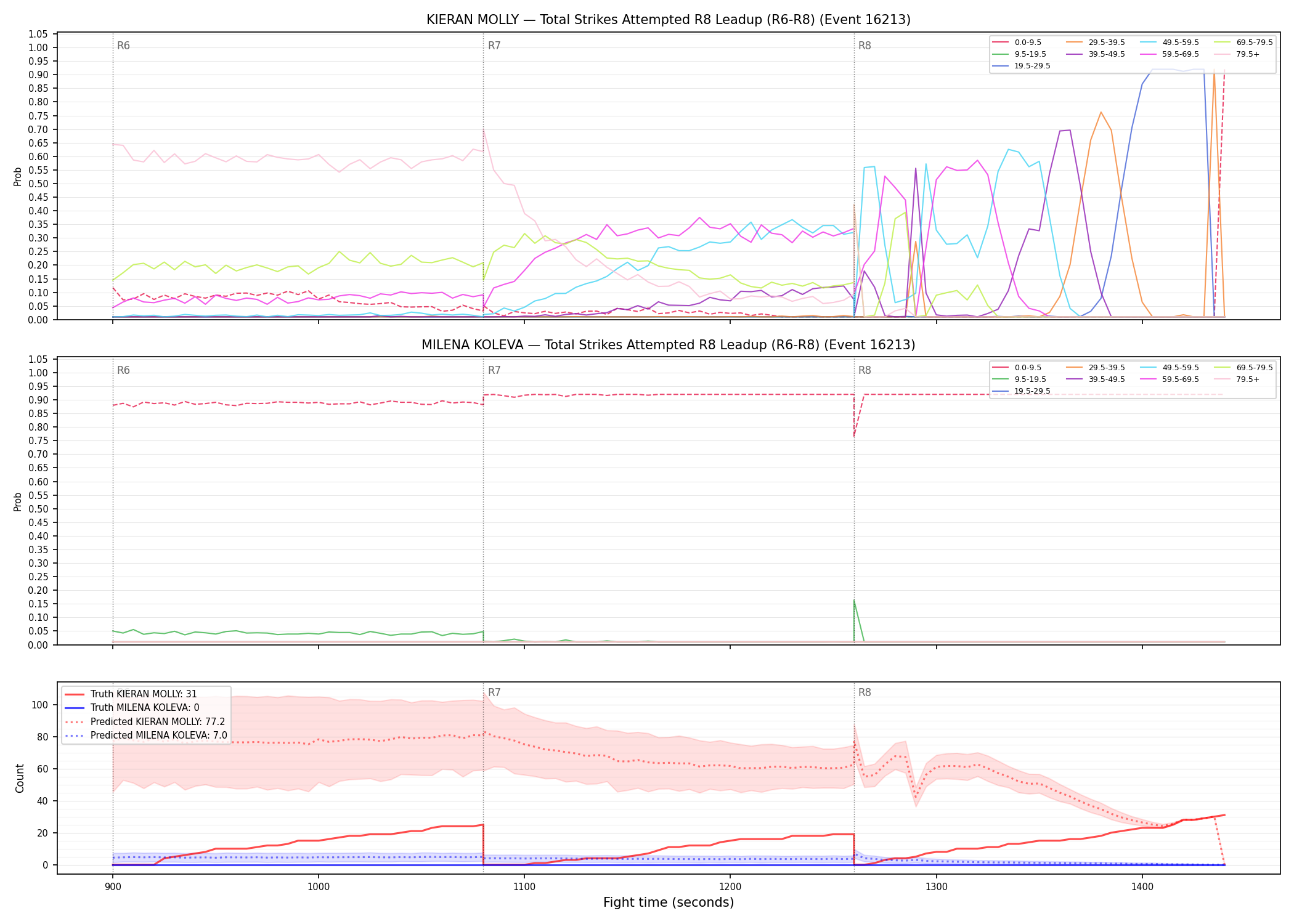Viewport: 1294px width, 924px height.
Task: Pick 9.5-19.5 in the Milena Koleva legend
Action: [1020, 379]
